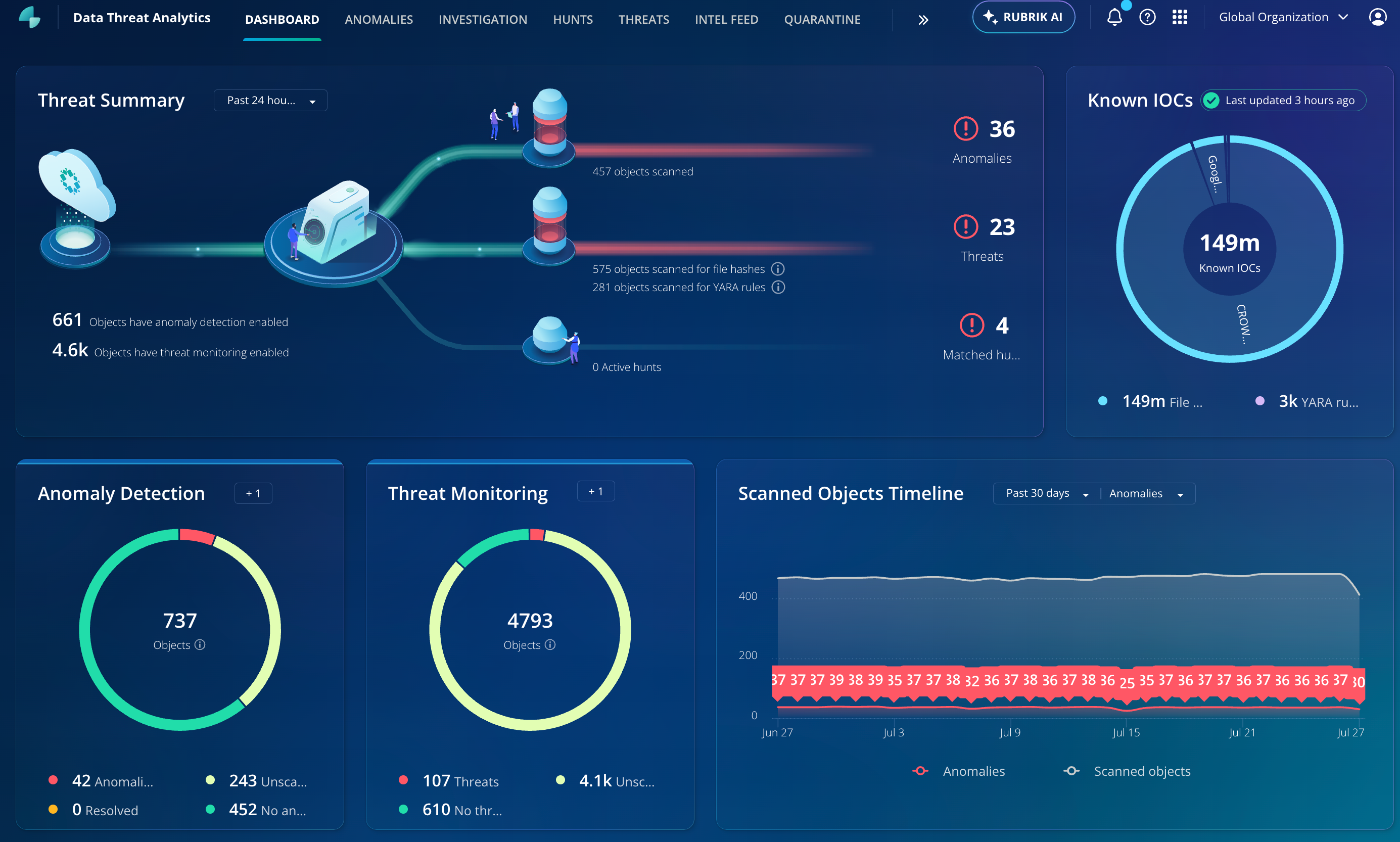
Task: Click the Threat Monitoring objects info icon
Action: 550,644
